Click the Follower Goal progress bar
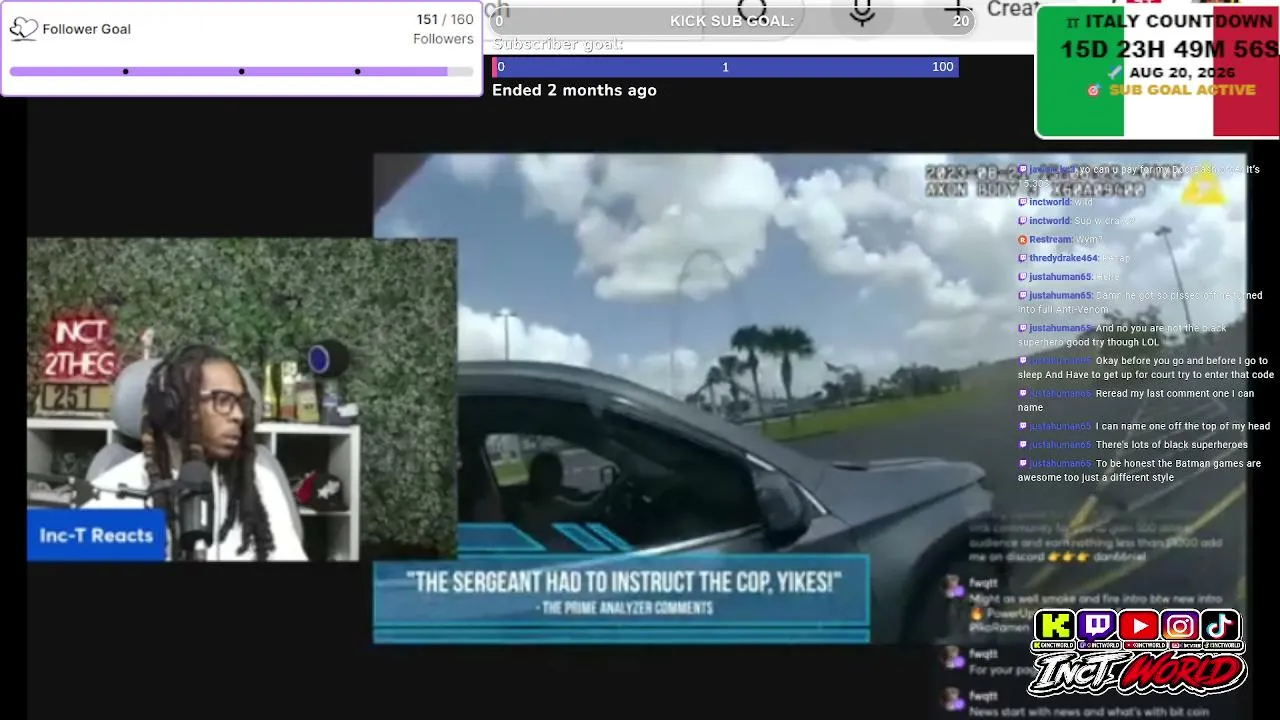 coord(241,72)
